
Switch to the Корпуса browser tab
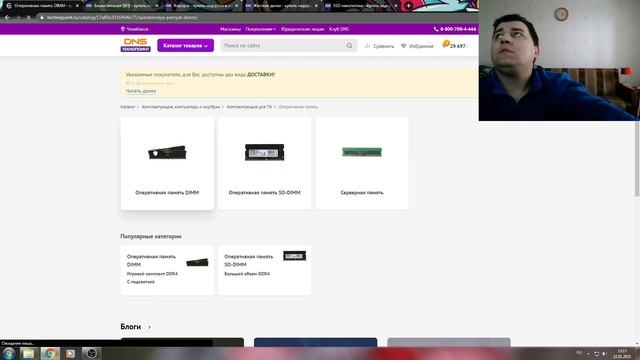coord(202,6)
